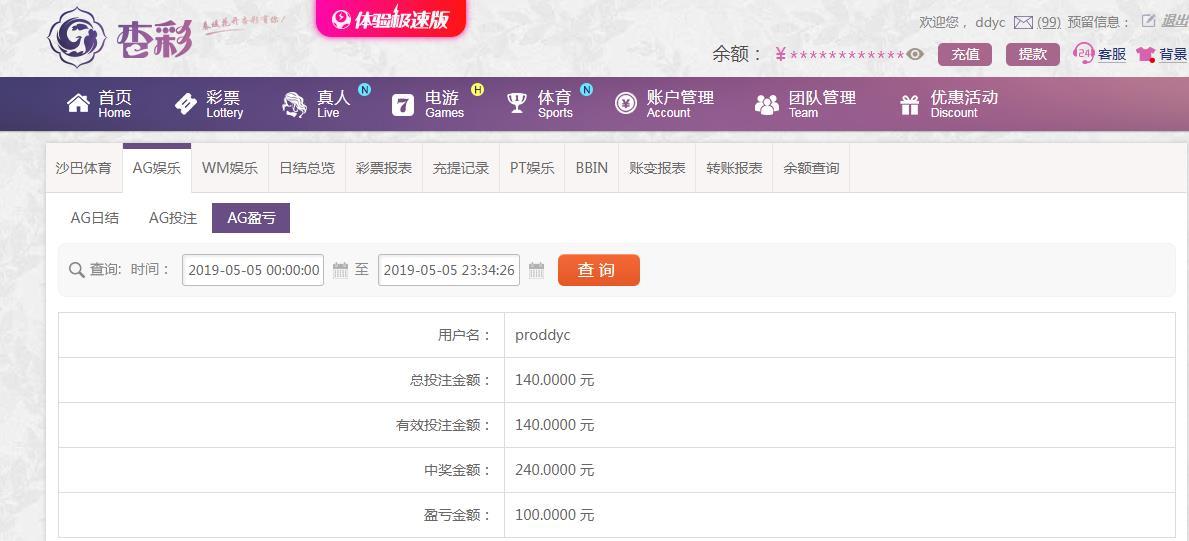This screenshot has height=541, width=1189.
Task: Click the Discount gift box icon
Action: [909, 105]
